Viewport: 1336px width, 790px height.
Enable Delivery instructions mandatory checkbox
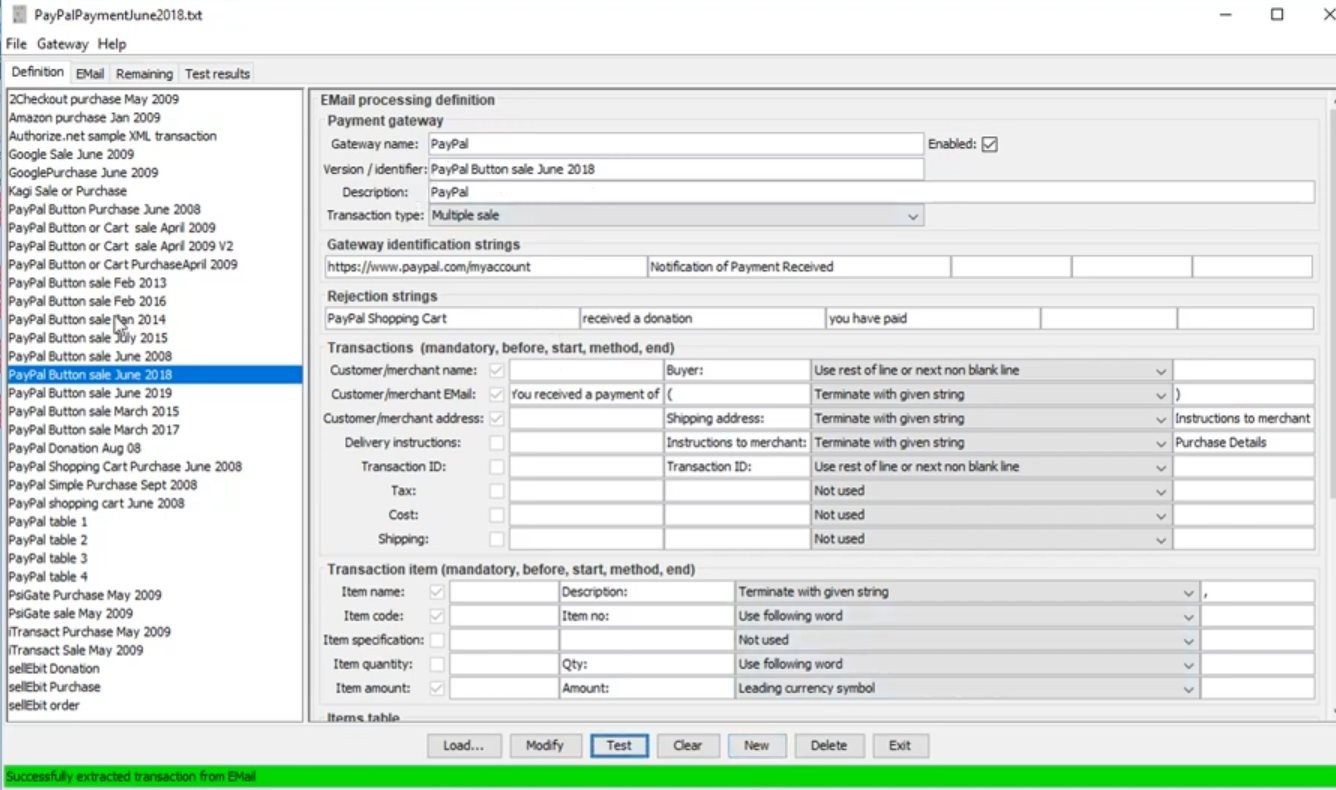pyautogui.click(x=497, y=442)
